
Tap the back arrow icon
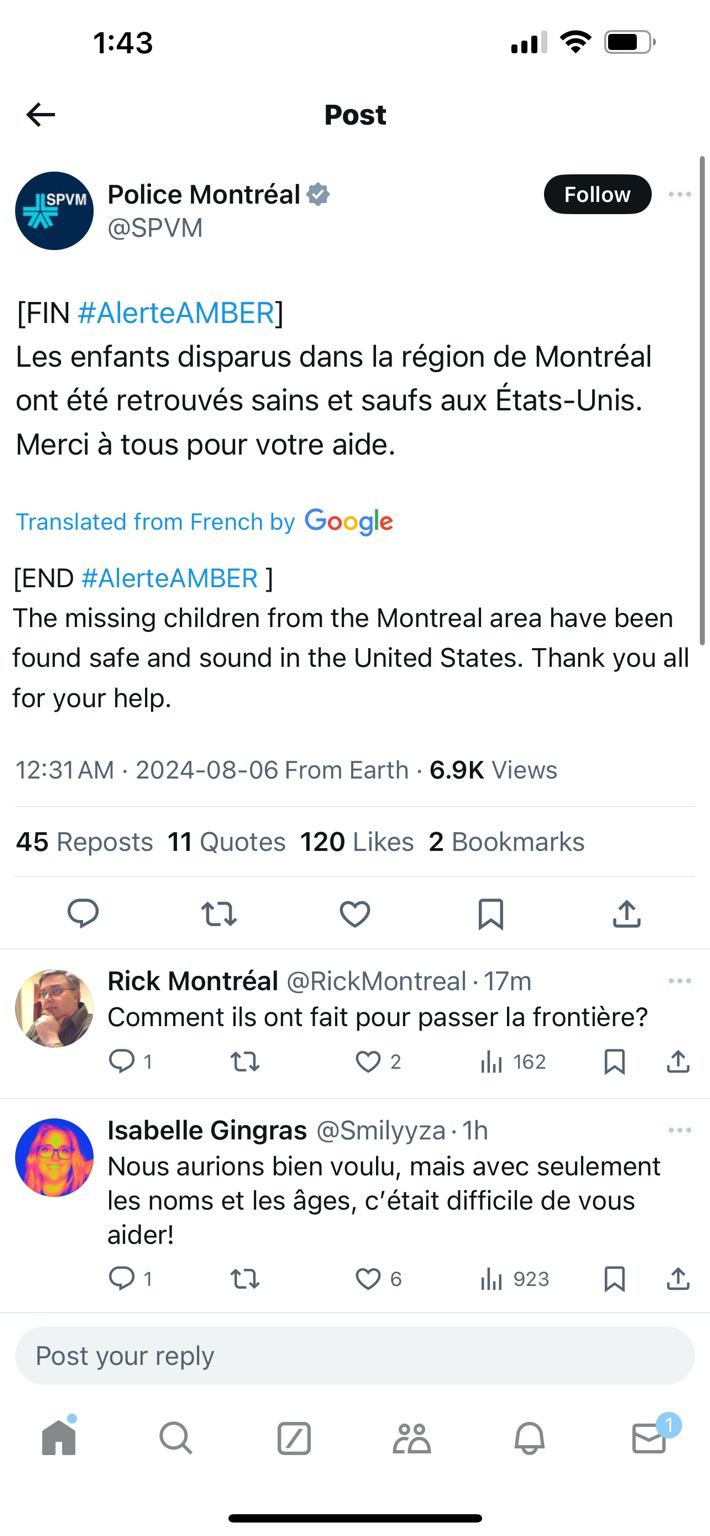(40, 115)
